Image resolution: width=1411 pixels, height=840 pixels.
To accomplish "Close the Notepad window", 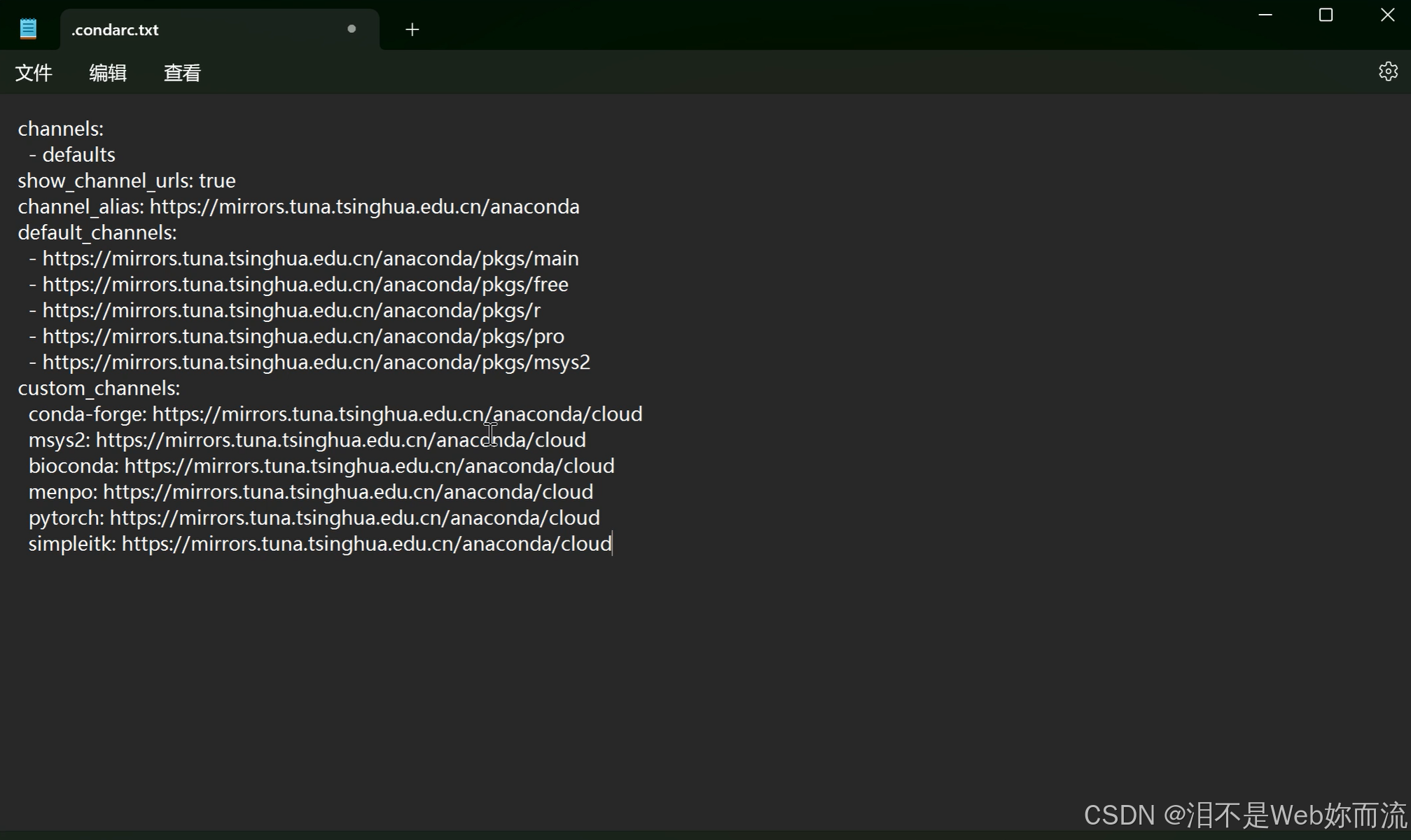I will pos(1386,15).
